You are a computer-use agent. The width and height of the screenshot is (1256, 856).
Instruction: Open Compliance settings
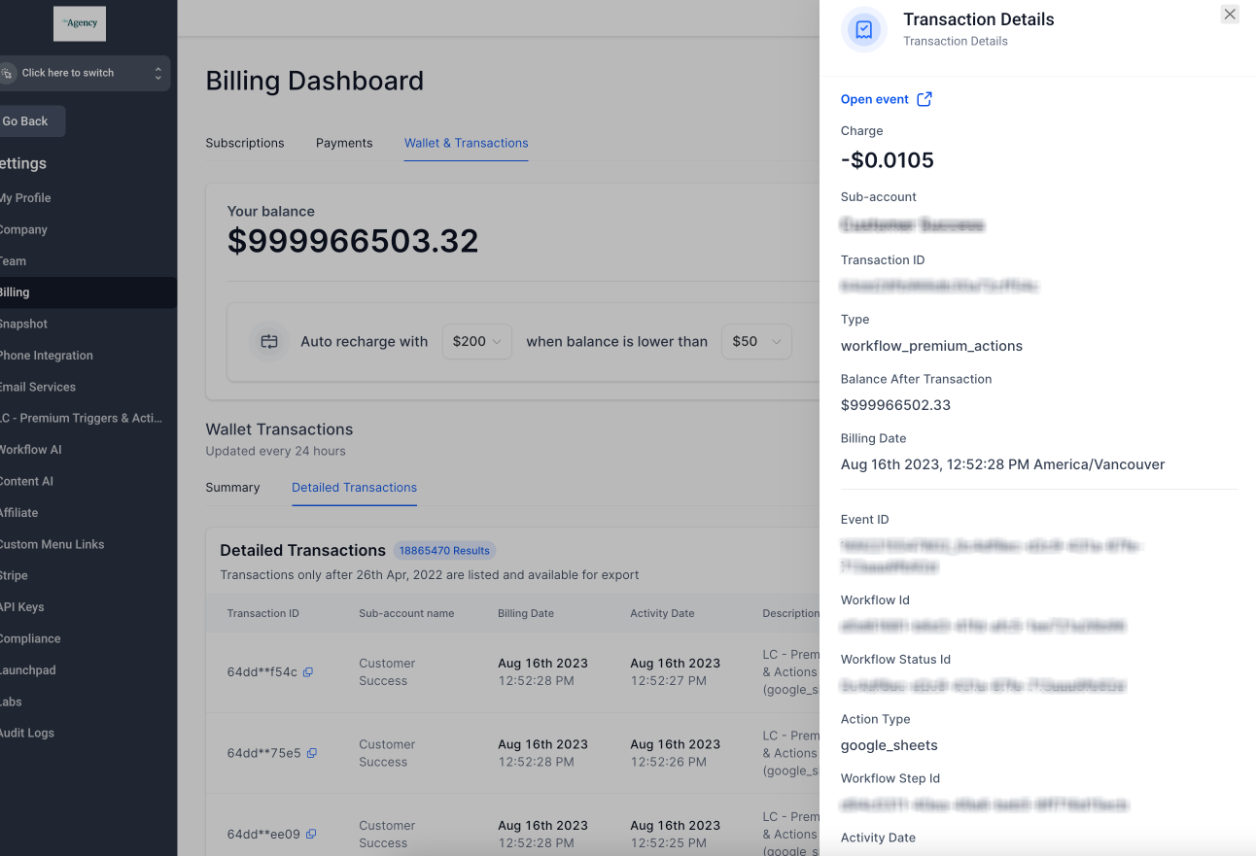point(30,638)
